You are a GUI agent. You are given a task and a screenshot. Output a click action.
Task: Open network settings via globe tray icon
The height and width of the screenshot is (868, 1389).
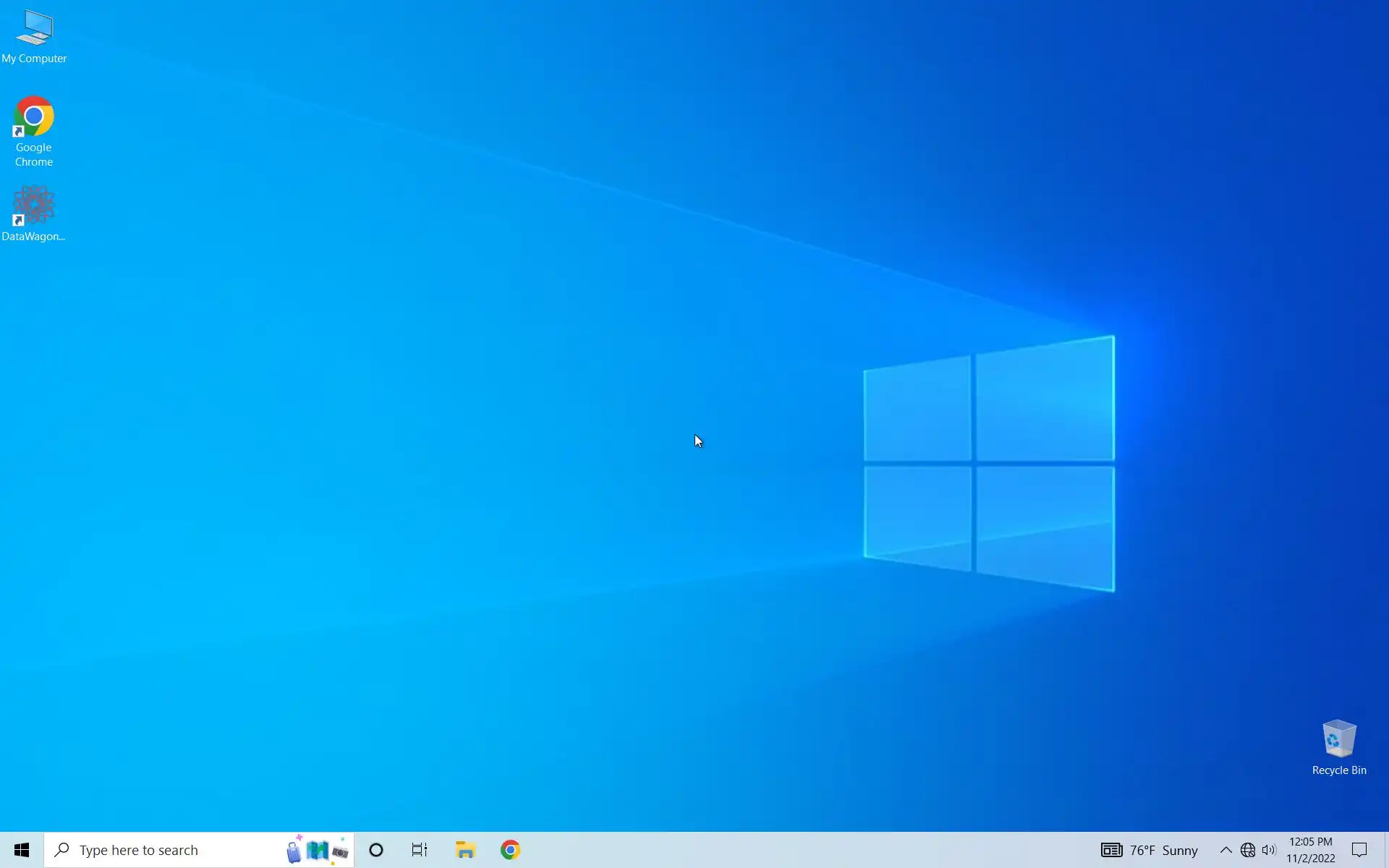coord(1248,850)
